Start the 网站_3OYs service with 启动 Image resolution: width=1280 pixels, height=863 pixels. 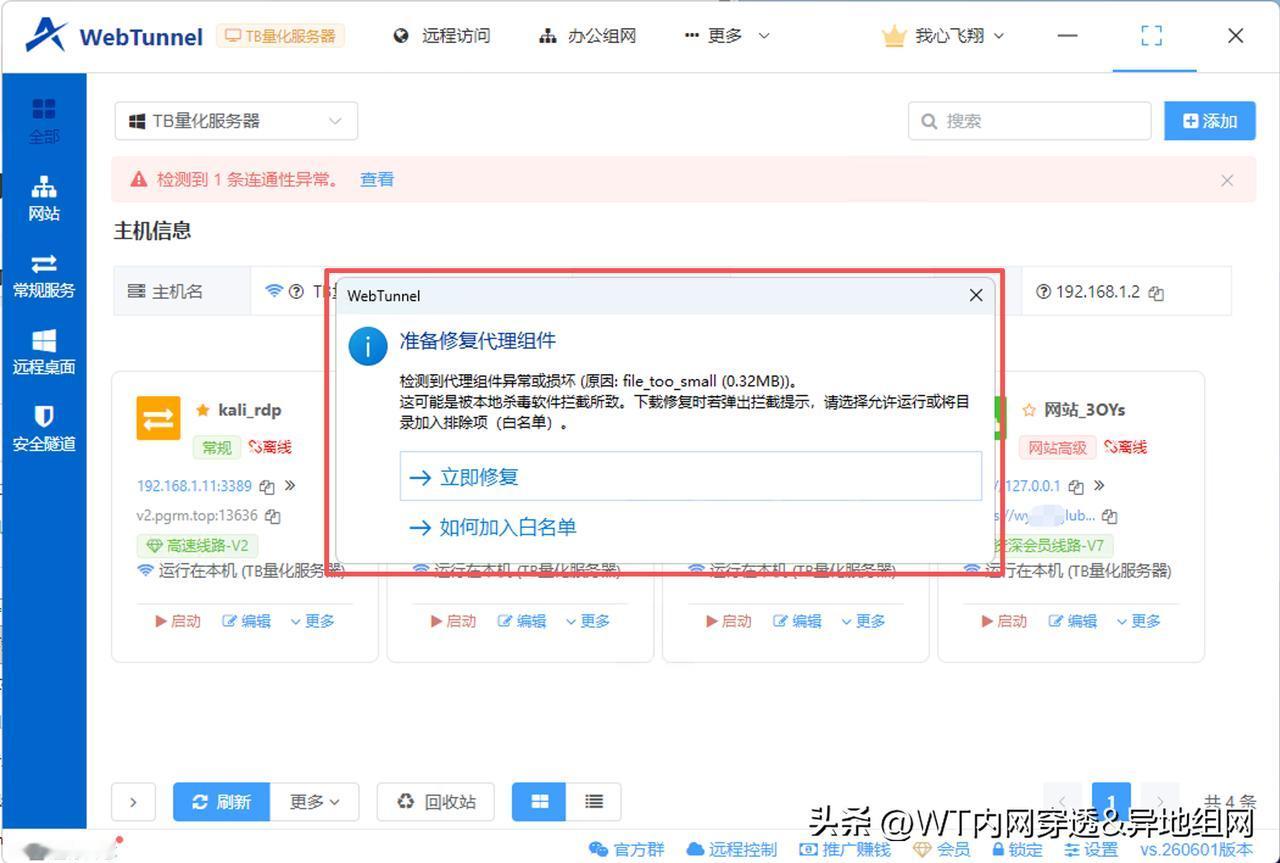(x=1004, y=621)
